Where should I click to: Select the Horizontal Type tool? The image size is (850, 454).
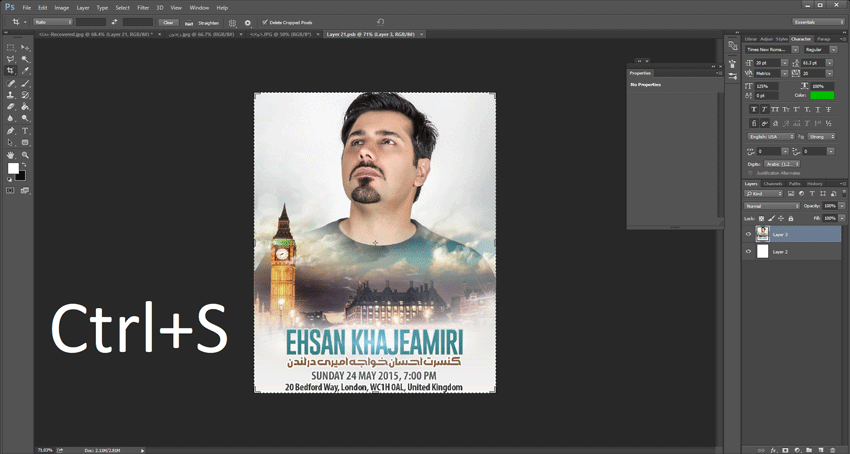25,131
